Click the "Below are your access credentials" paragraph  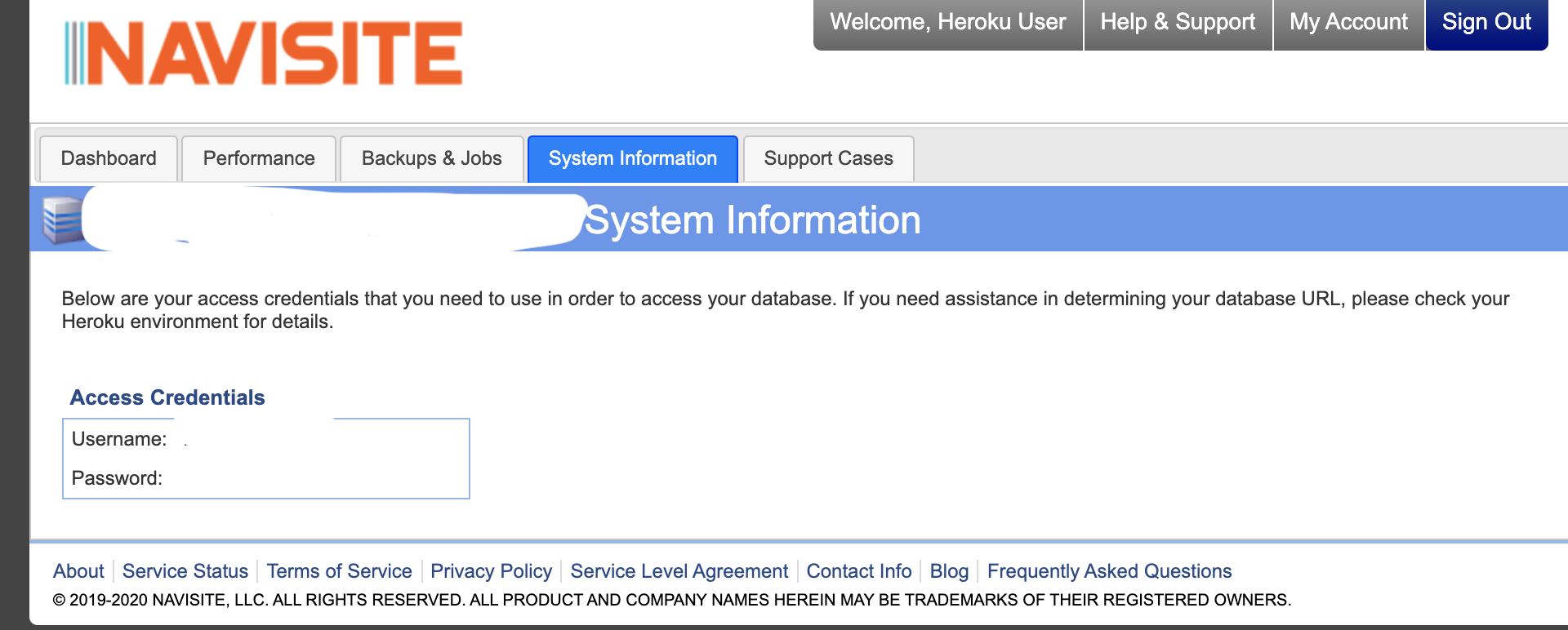(786, 310)
